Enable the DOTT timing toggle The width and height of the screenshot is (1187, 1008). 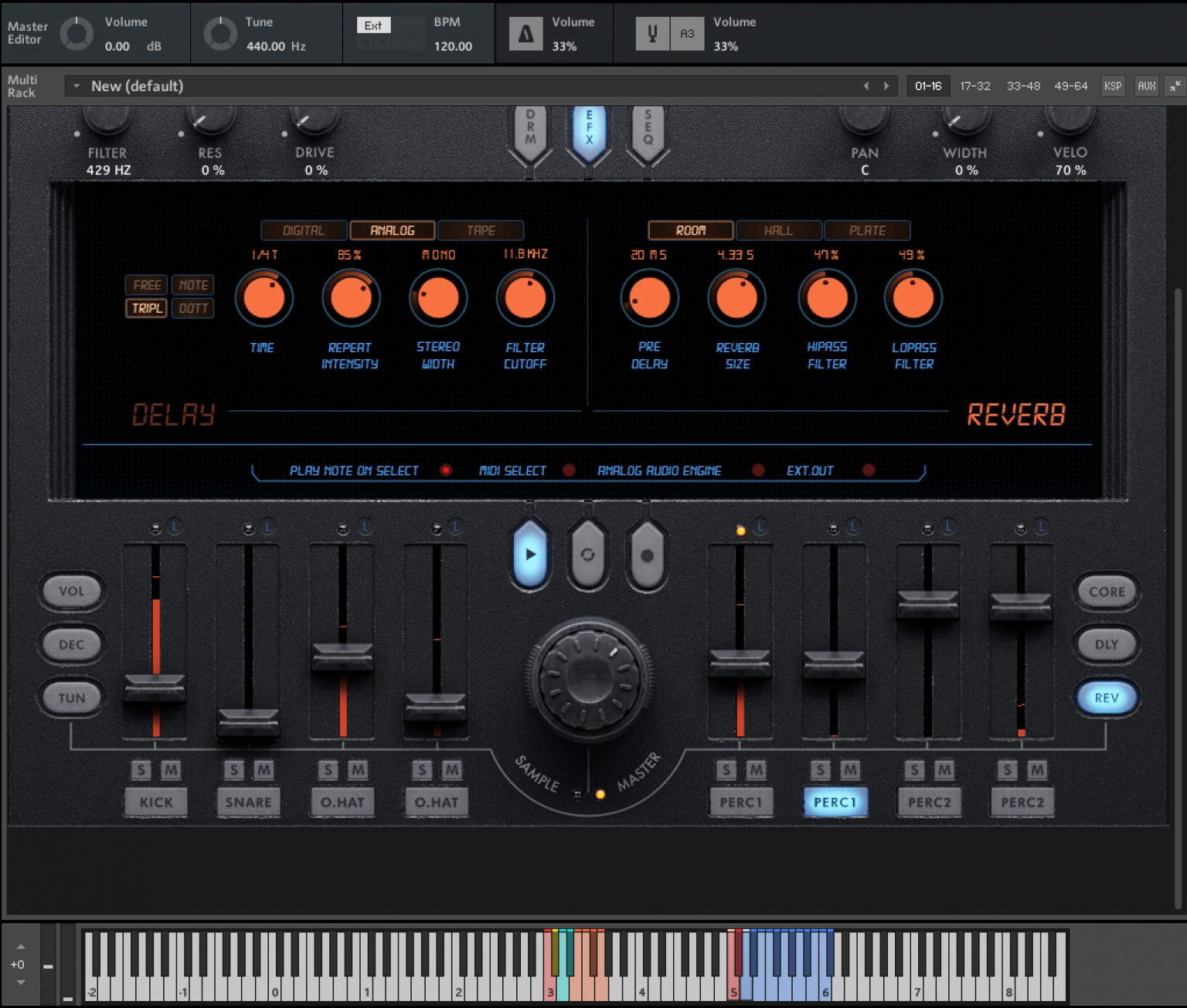(192, 307)
